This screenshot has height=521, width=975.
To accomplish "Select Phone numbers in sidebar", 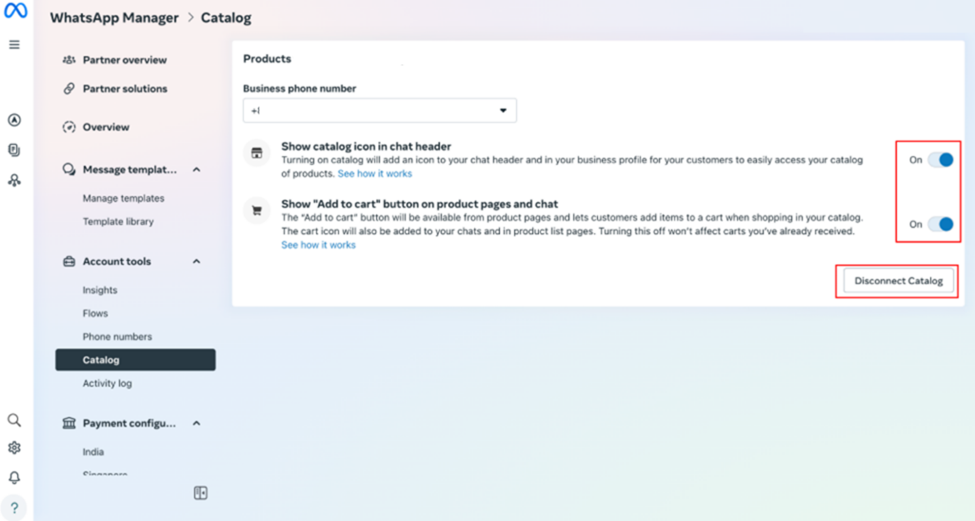I will click(117, 337).
